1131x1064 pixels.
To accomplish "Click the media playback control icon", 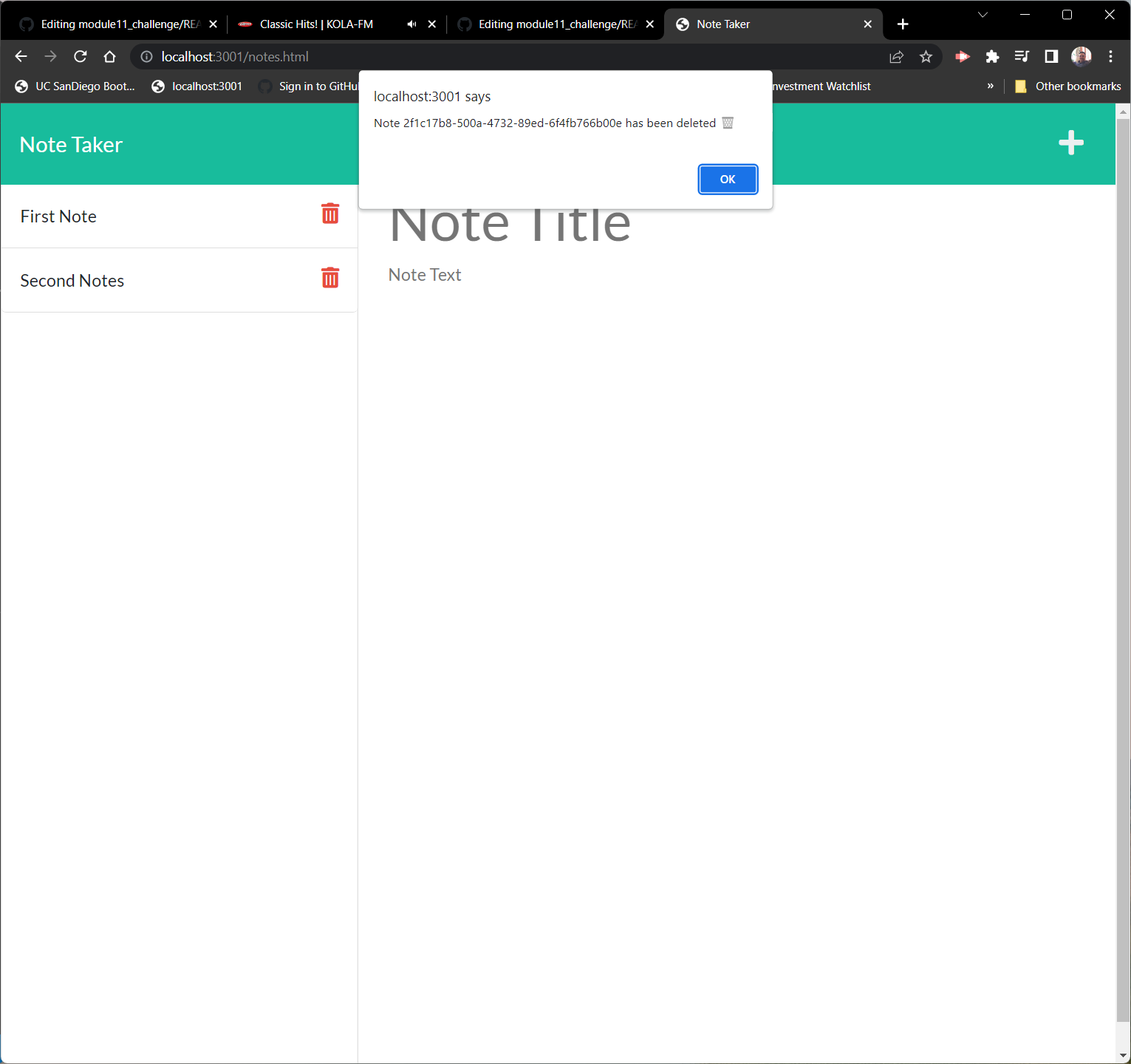I will [1022, 56].
